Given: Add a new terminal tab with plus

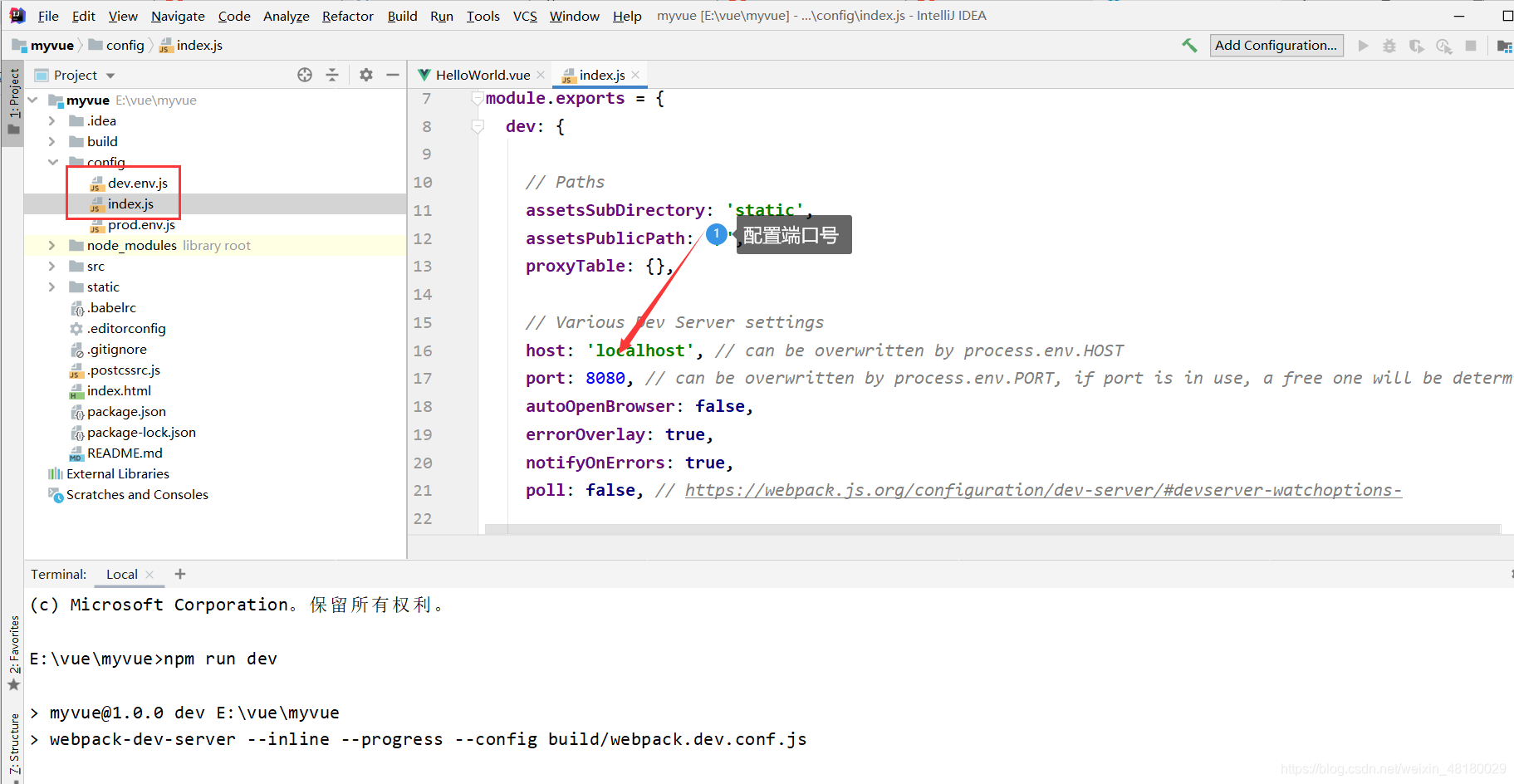Looking at the screenshot, I should point(180,574).
